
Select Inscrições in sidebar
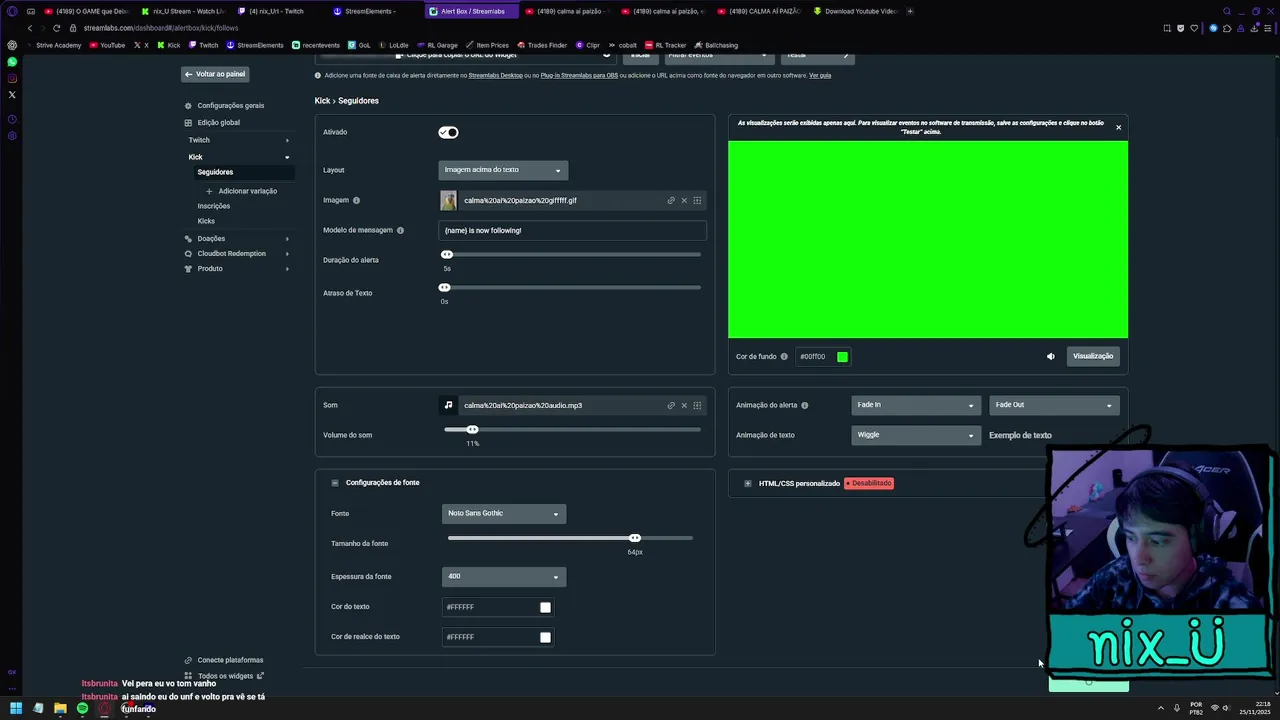pyautogui.click(x=214, y=206)
